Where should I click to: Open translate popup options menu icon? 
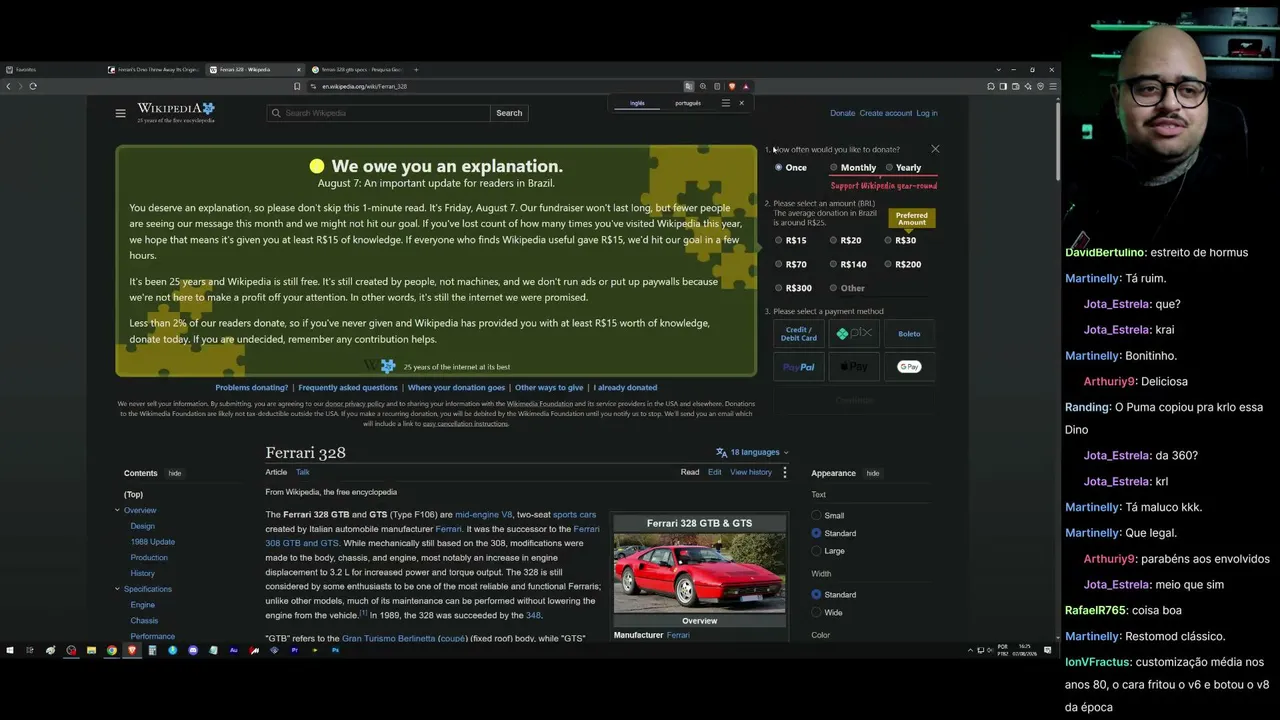725,103
